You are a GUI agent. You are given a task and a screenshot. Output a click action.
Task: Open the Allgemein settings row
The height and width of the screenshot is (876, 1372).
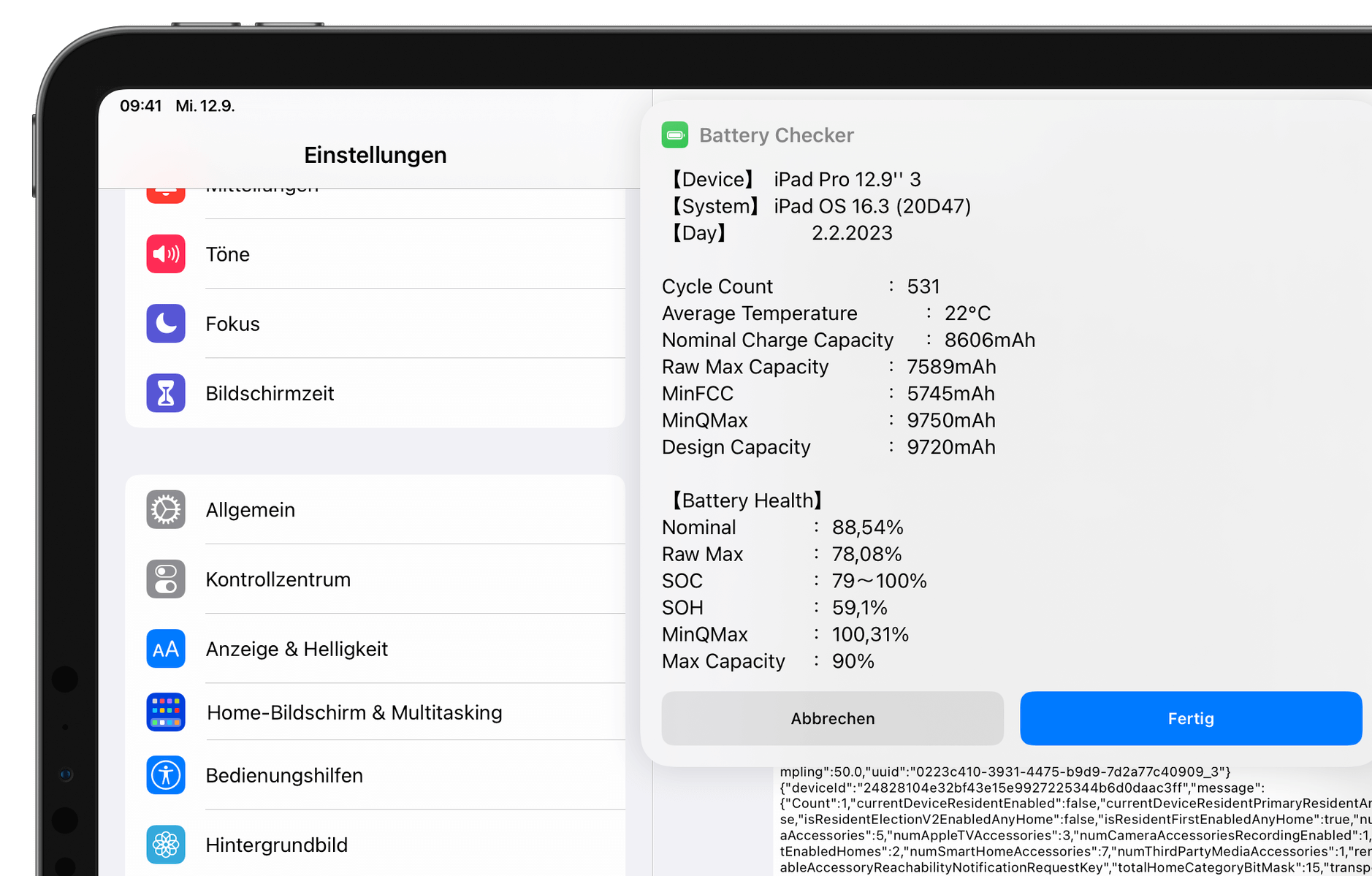[x=376, y=509]
